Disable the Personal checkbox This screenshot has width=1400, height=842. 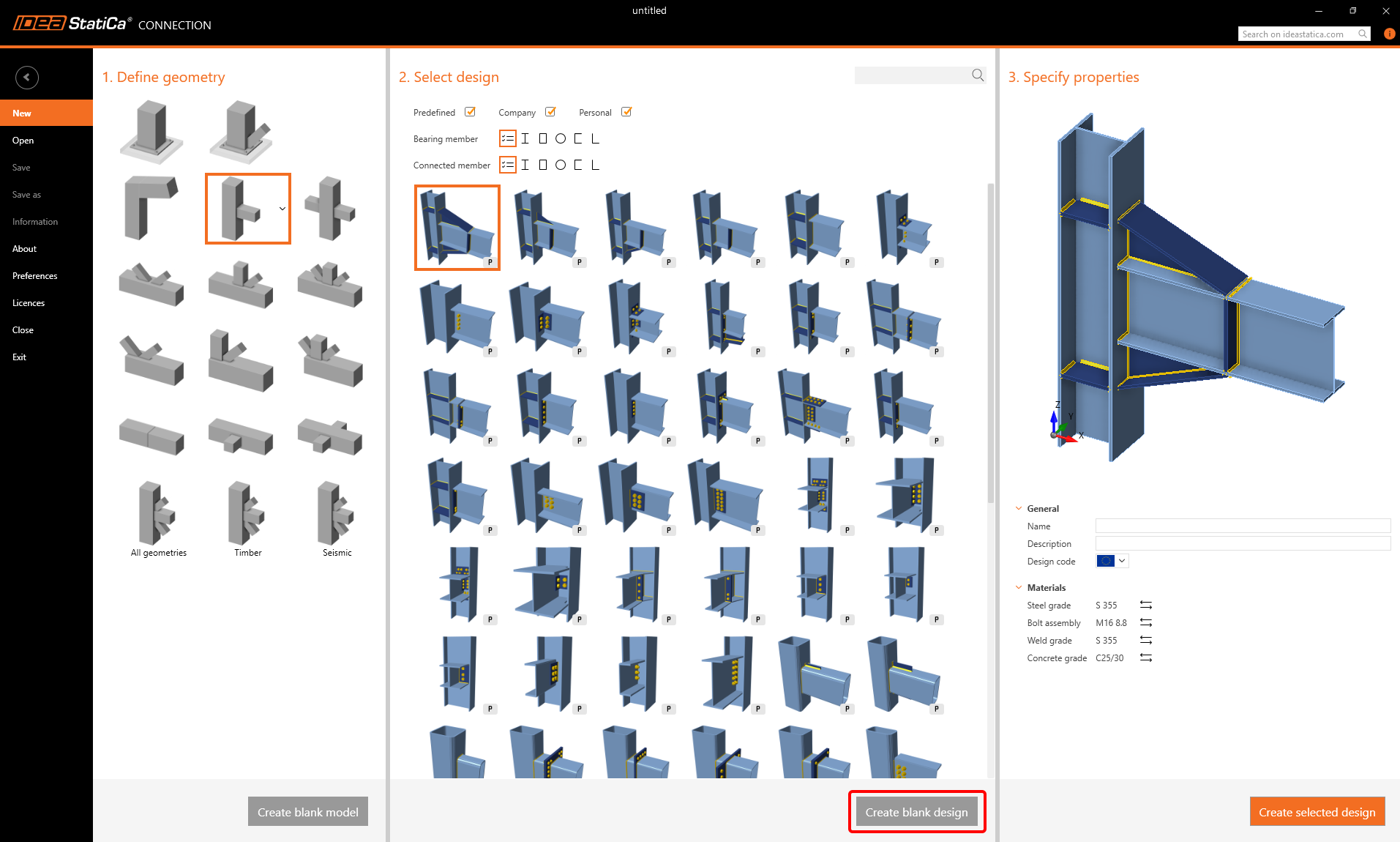pyautogui.click(x=626, y=112)
